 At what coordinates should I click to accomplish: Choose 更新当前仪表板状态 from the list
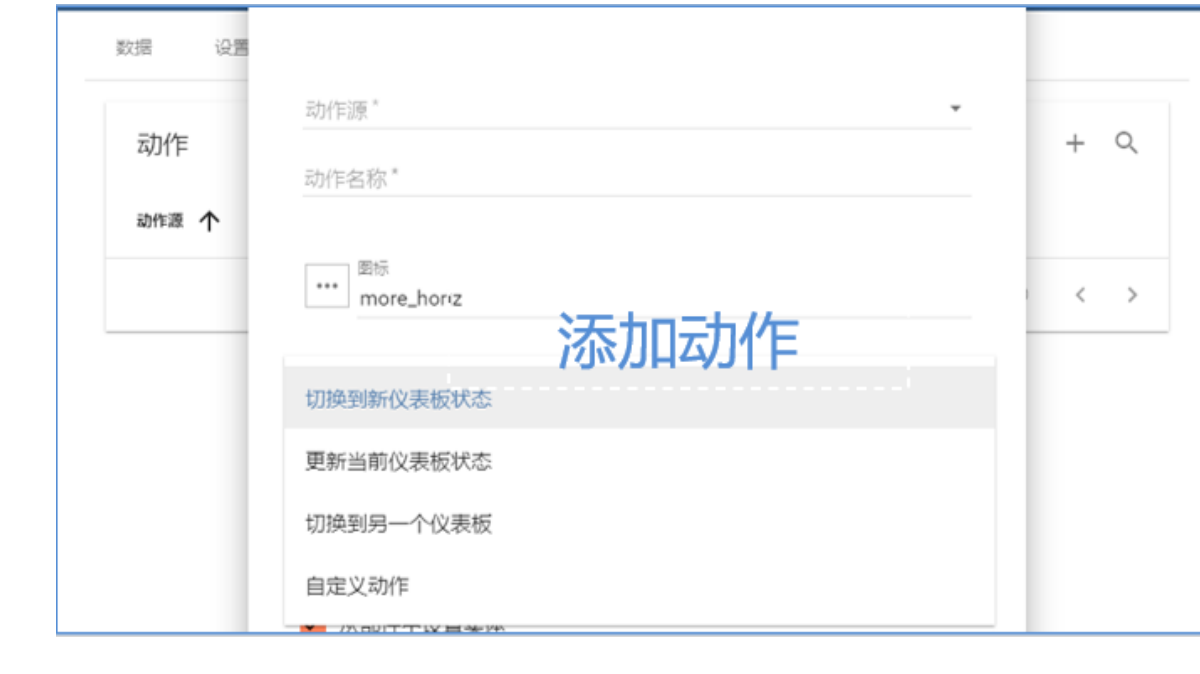pyautogui.click(x=398, y=461)
